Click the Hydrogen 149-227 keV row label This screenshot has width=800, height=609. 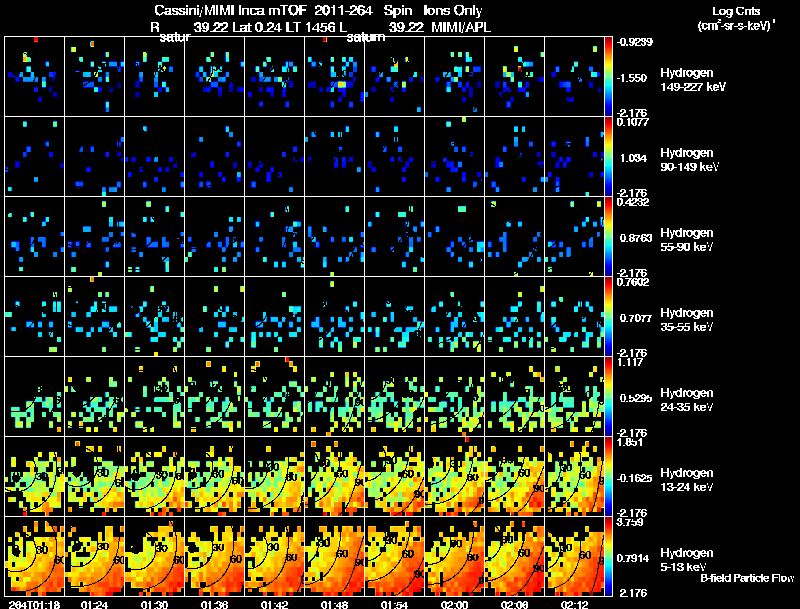click(692, 80)
